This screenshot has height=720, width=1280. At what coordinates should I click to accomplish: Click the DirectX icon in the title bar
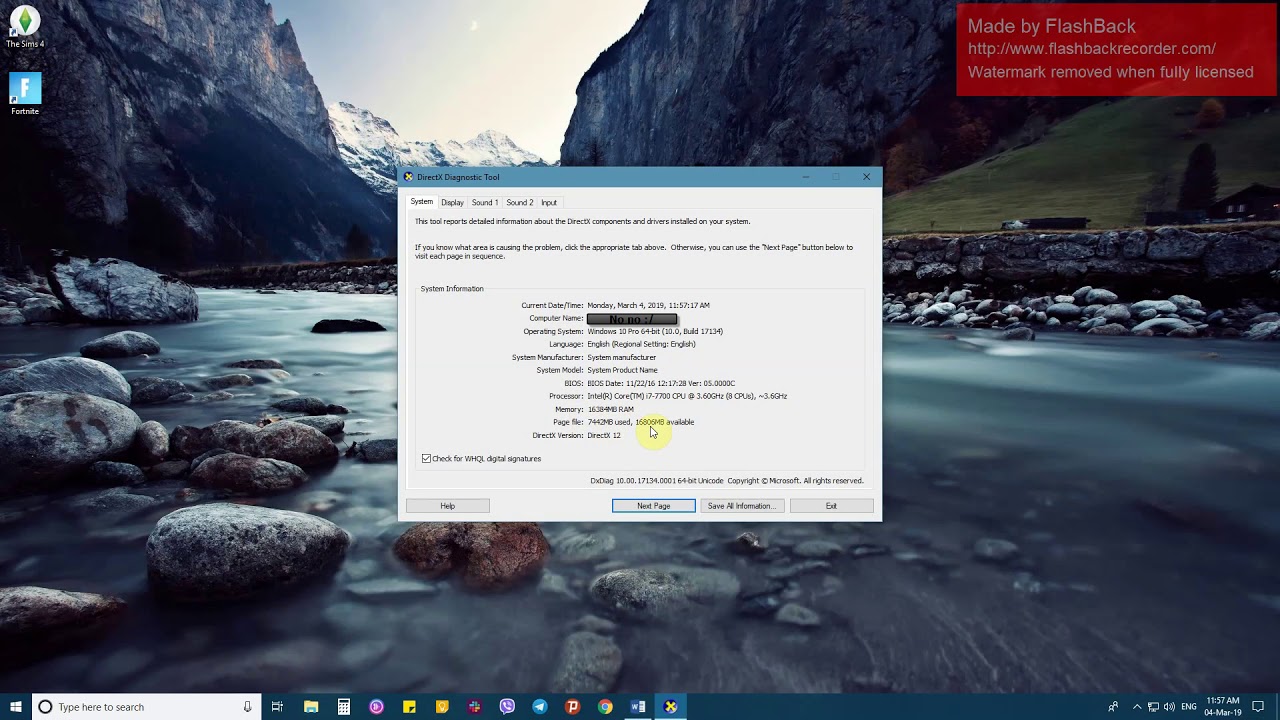click(x=408, y=177)
